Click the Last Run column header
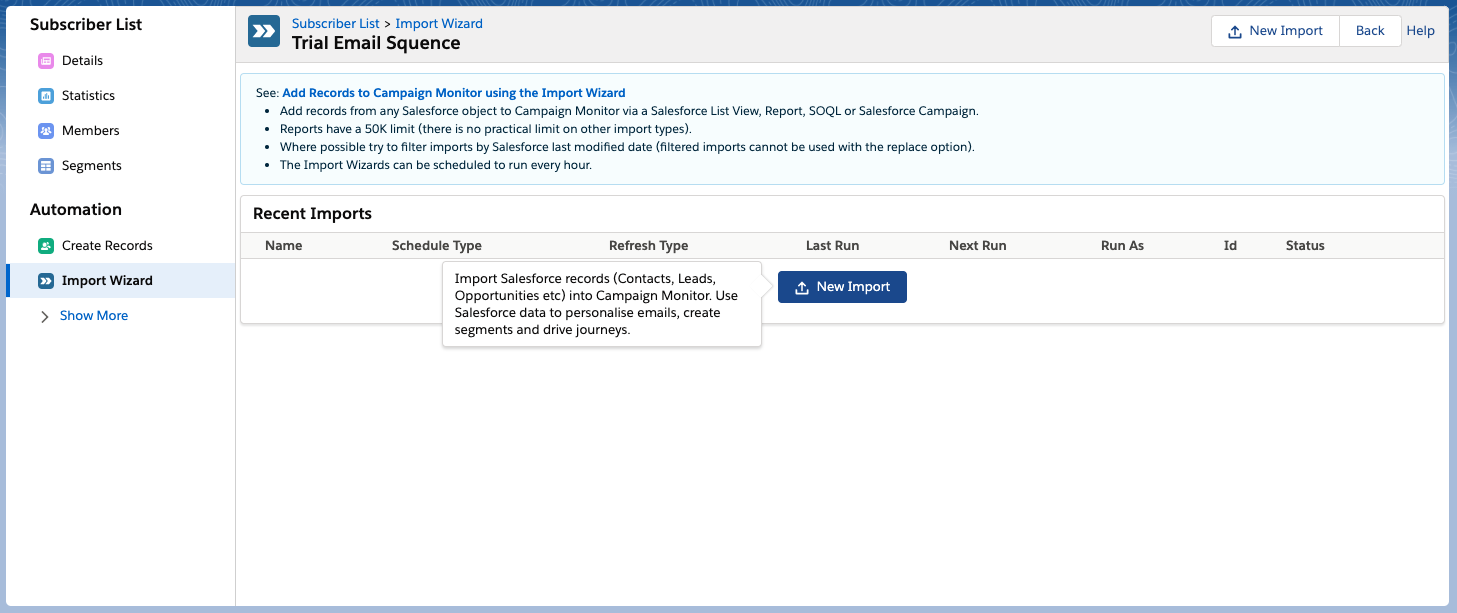Viewport: 1457px width, 613px height. tap(832, 246)
